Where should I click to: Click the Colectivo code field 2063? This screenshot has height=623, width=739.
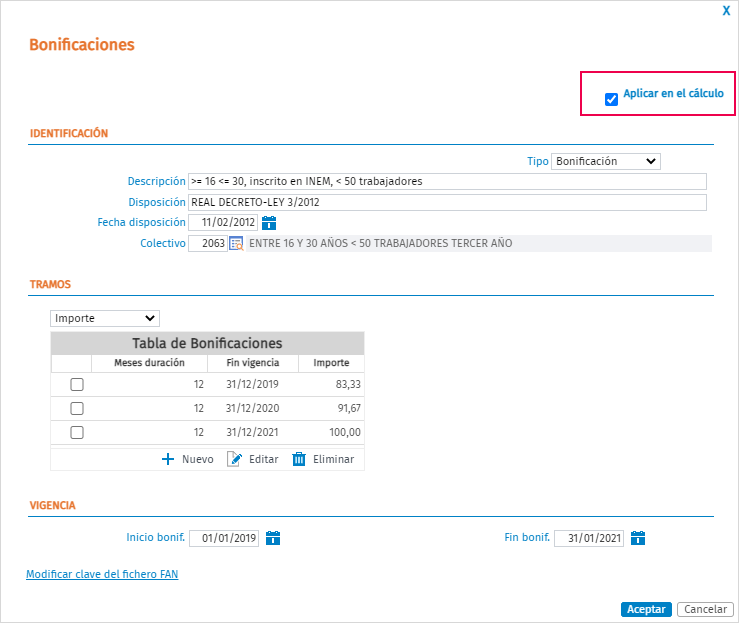pos(208,244)
